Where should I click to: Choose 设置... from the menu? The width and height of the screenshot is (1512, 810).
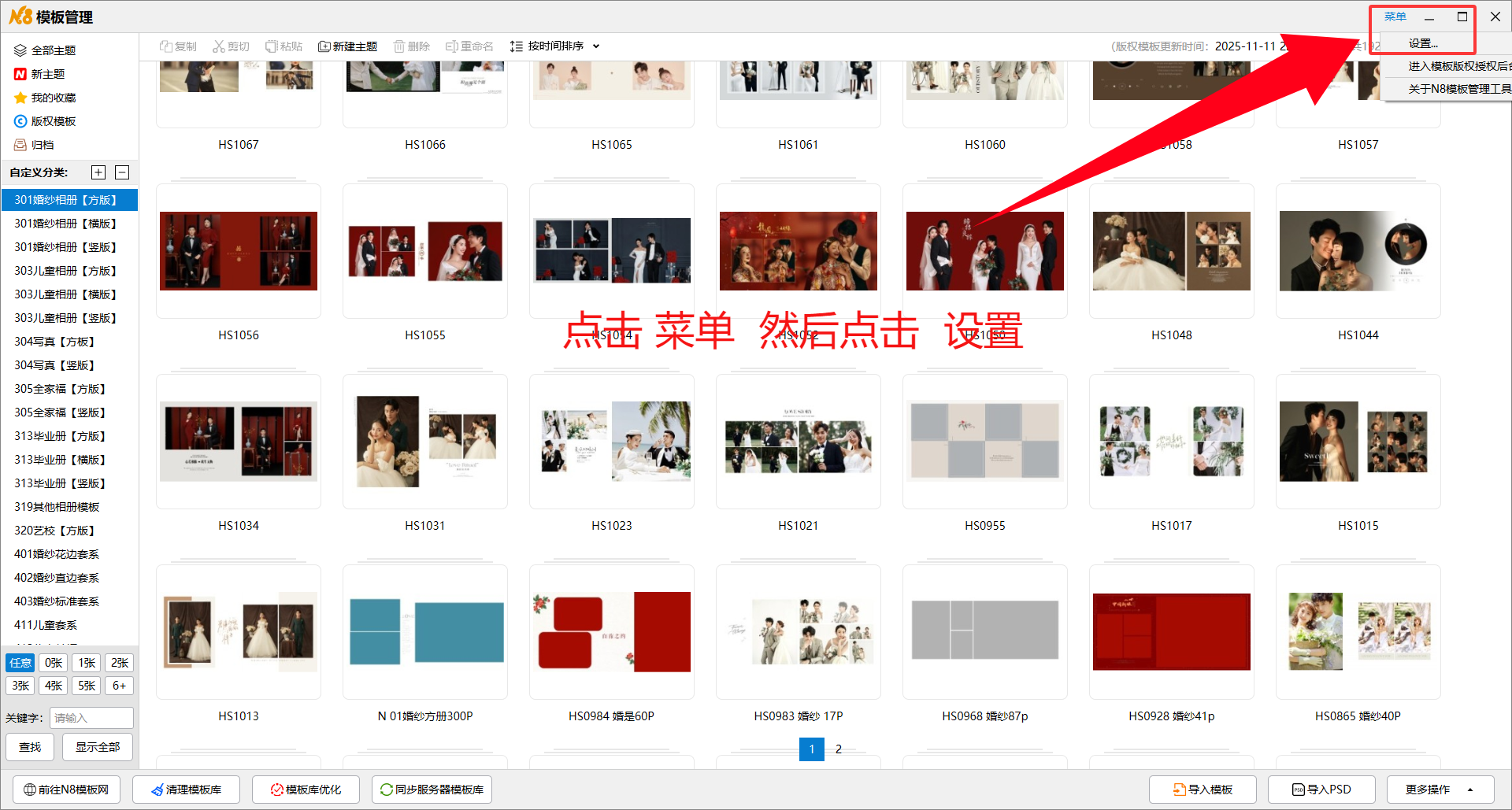[x=1423, y=44]
